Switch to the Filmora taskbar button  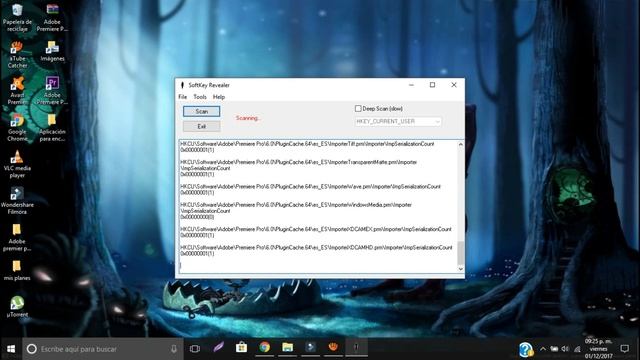(310, 347)
